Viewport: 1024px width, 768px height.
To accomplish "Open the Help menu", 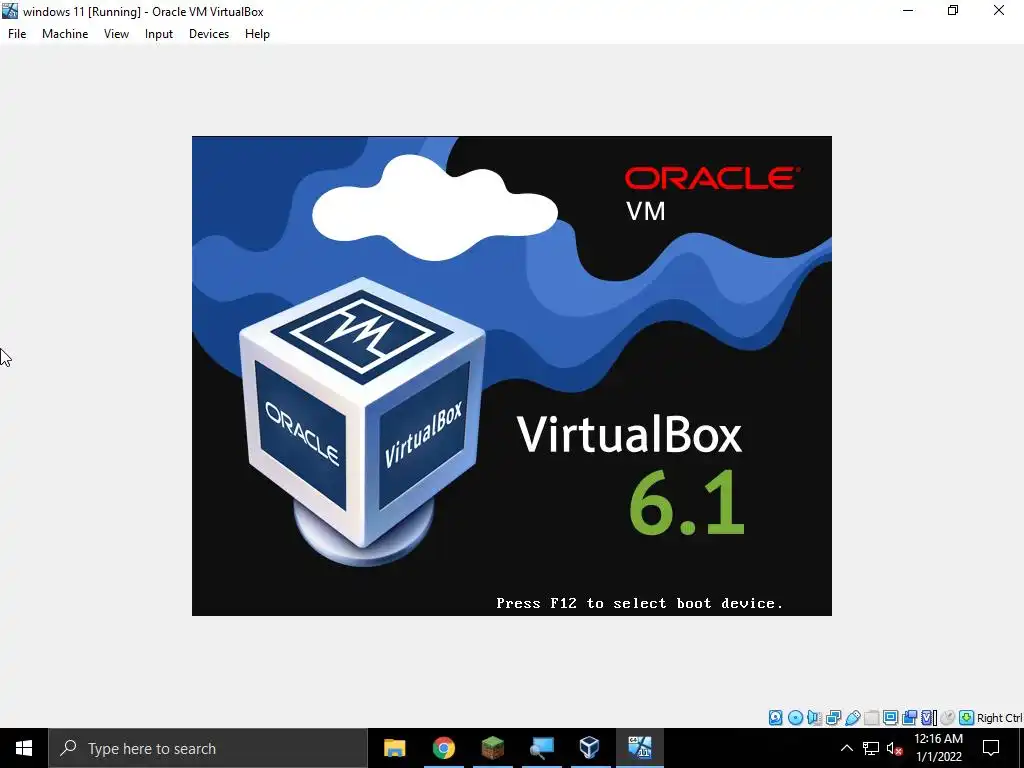I will tap(257, 34).
